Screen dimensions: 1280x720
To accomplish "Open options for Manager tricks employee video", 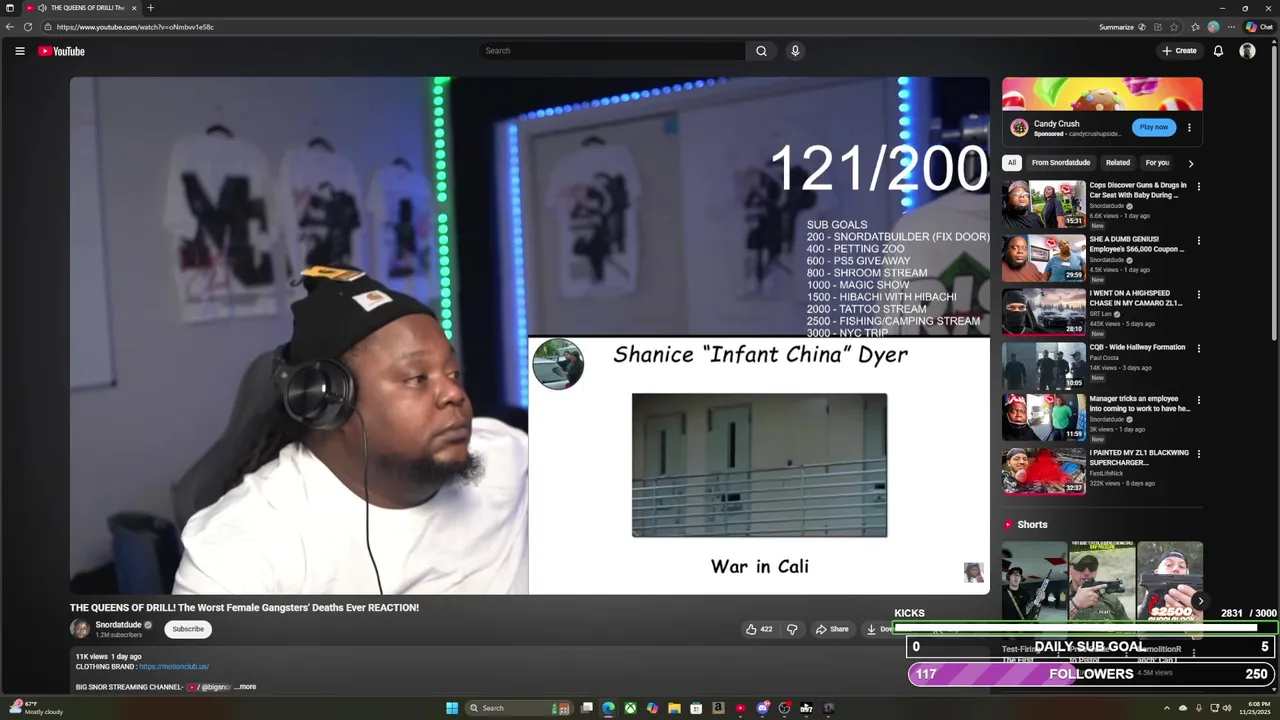I will [x=1199, y=400].
